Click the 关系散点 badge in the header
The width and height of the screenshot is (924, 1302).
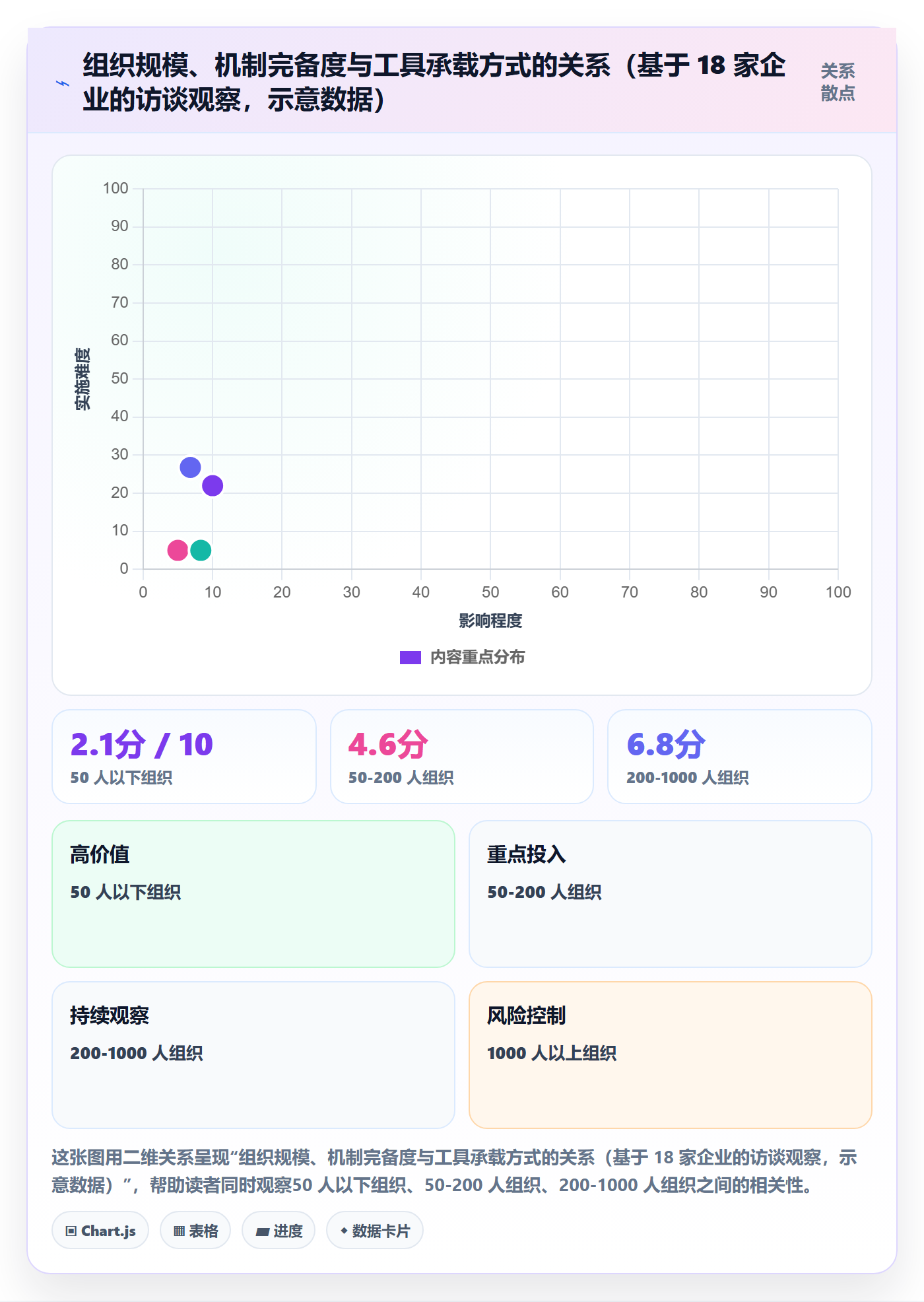pos(838,83)
